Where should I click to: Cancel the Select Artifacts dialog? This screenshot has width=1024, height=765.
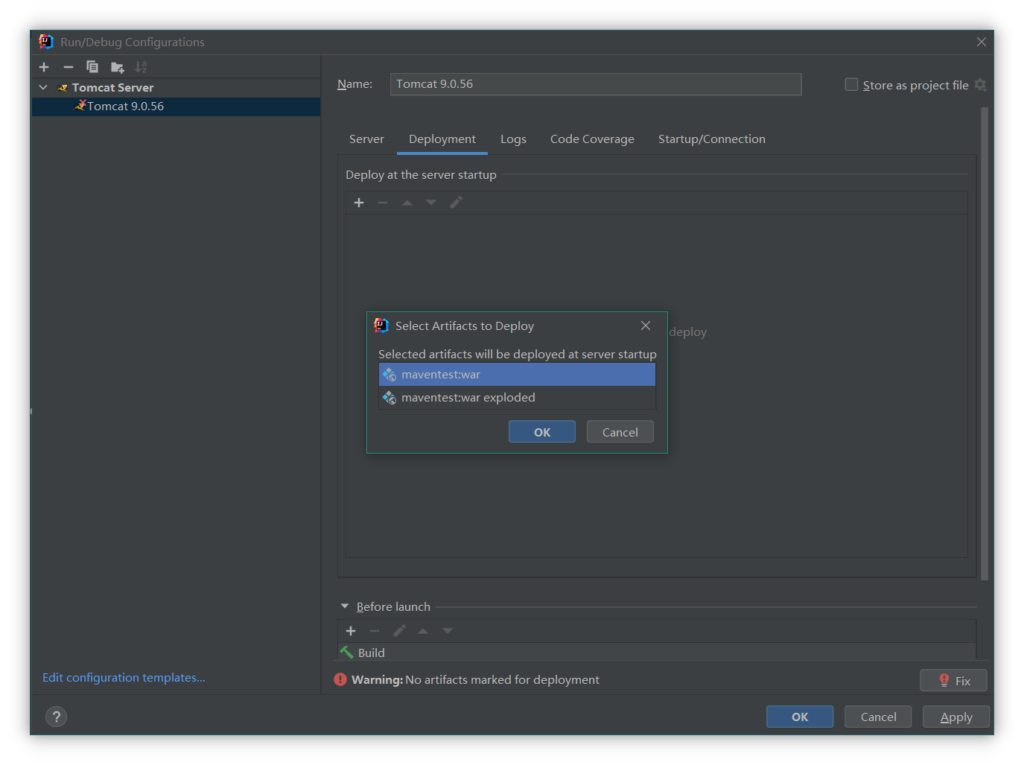(x=620, y=432)
